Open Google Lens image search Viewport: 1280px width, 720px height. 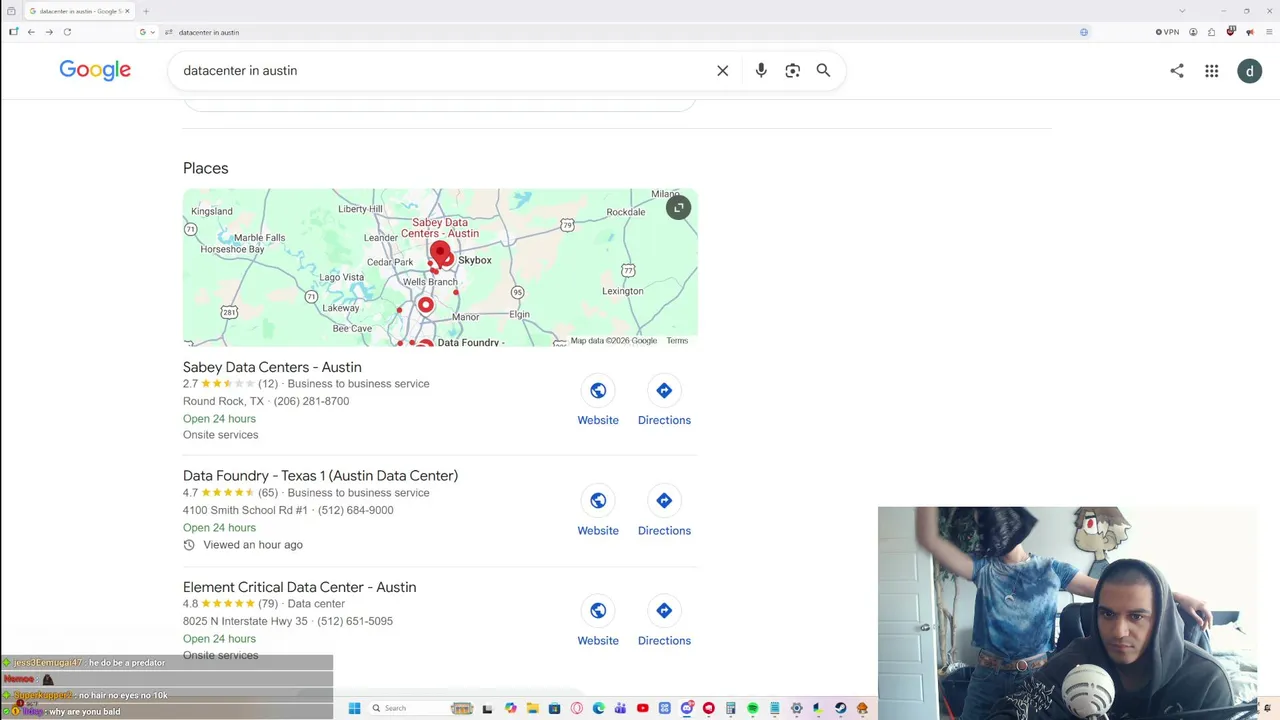click(792, 71)
